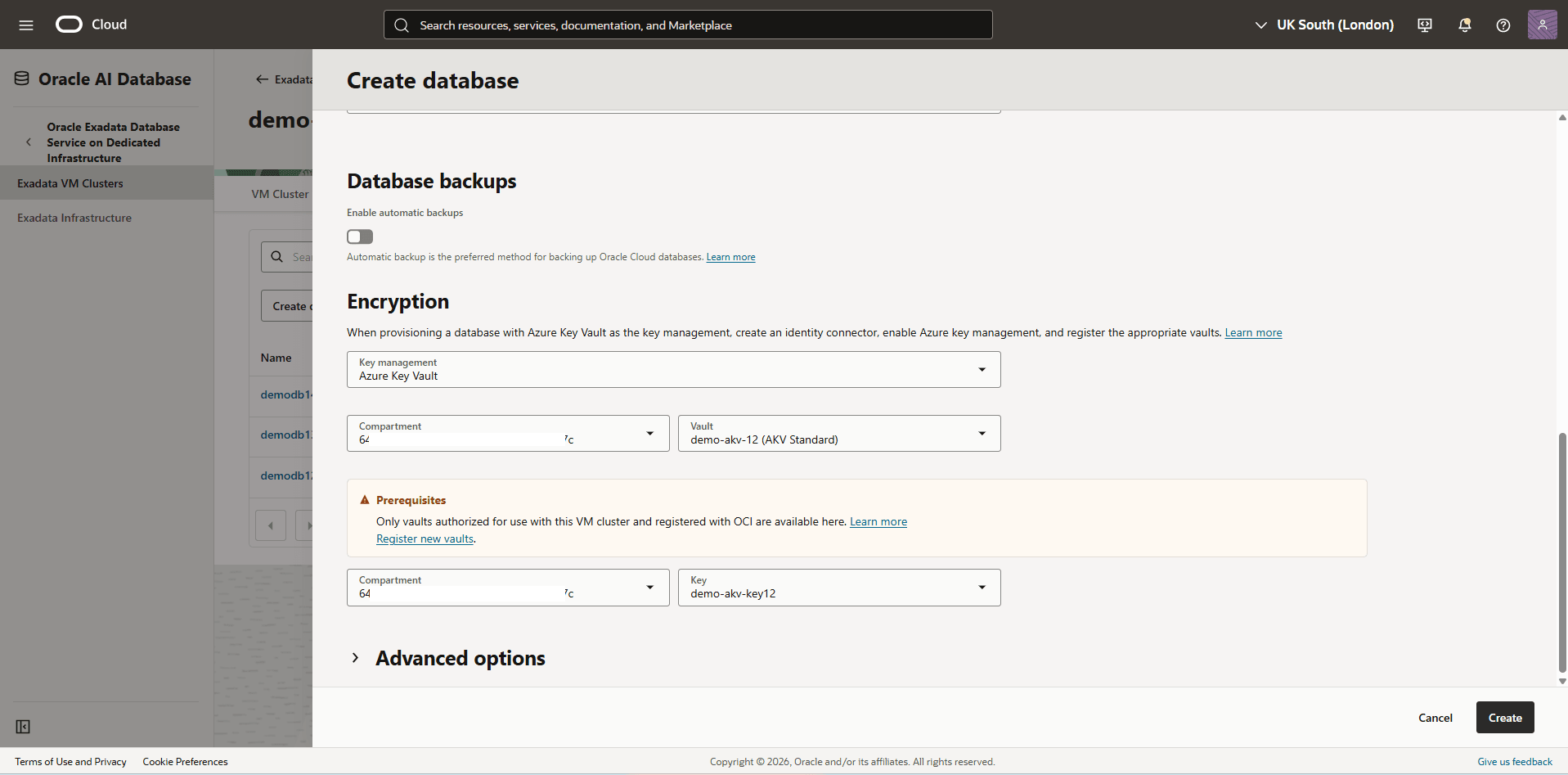This screenshot has width=1568, height=775.
Task: Click the back arrow beside Exadata heading
Action: click(x=261, y=79)
